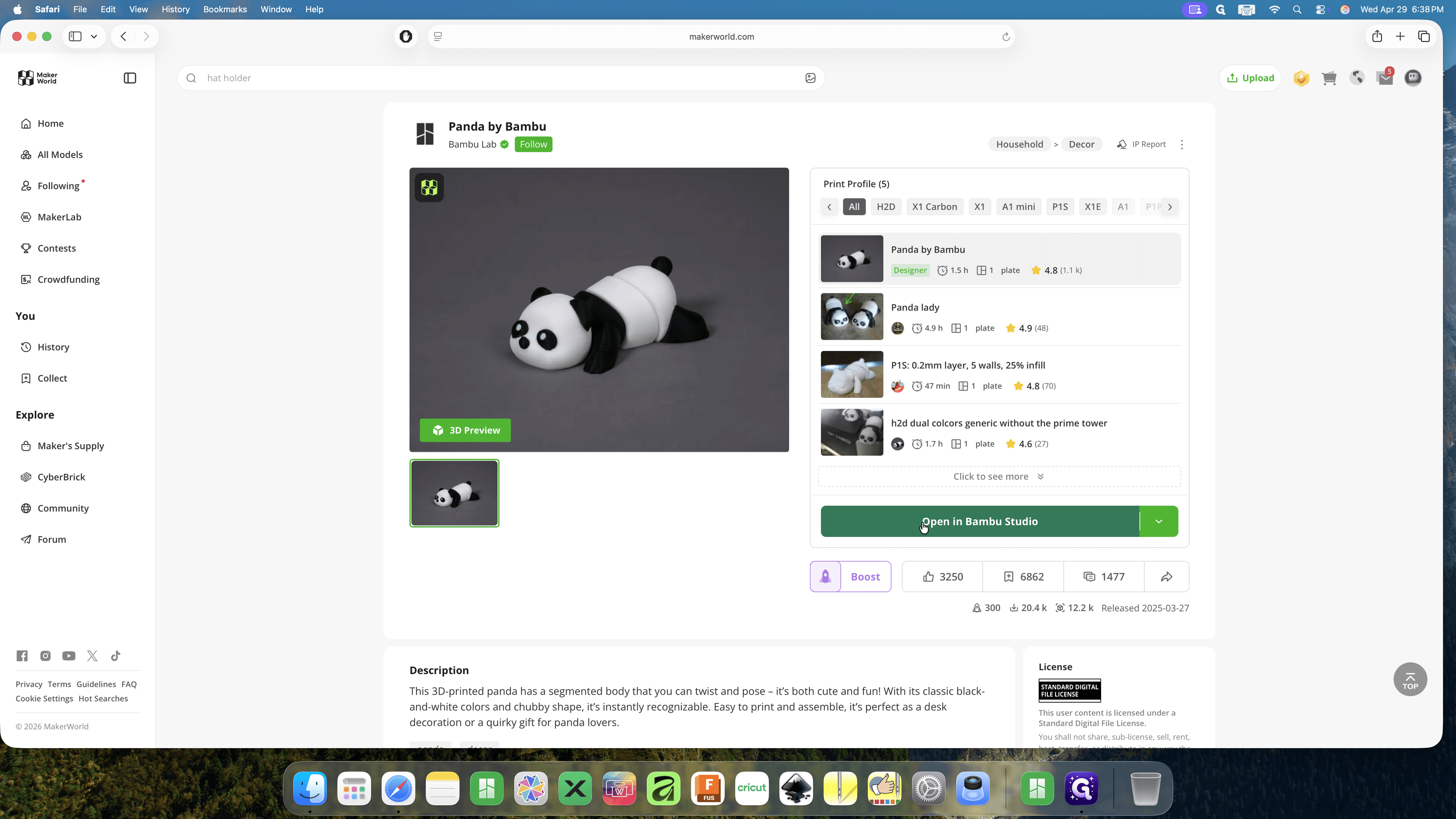
Task: Click the Upload button
Action: click(x=1250, y=78)
